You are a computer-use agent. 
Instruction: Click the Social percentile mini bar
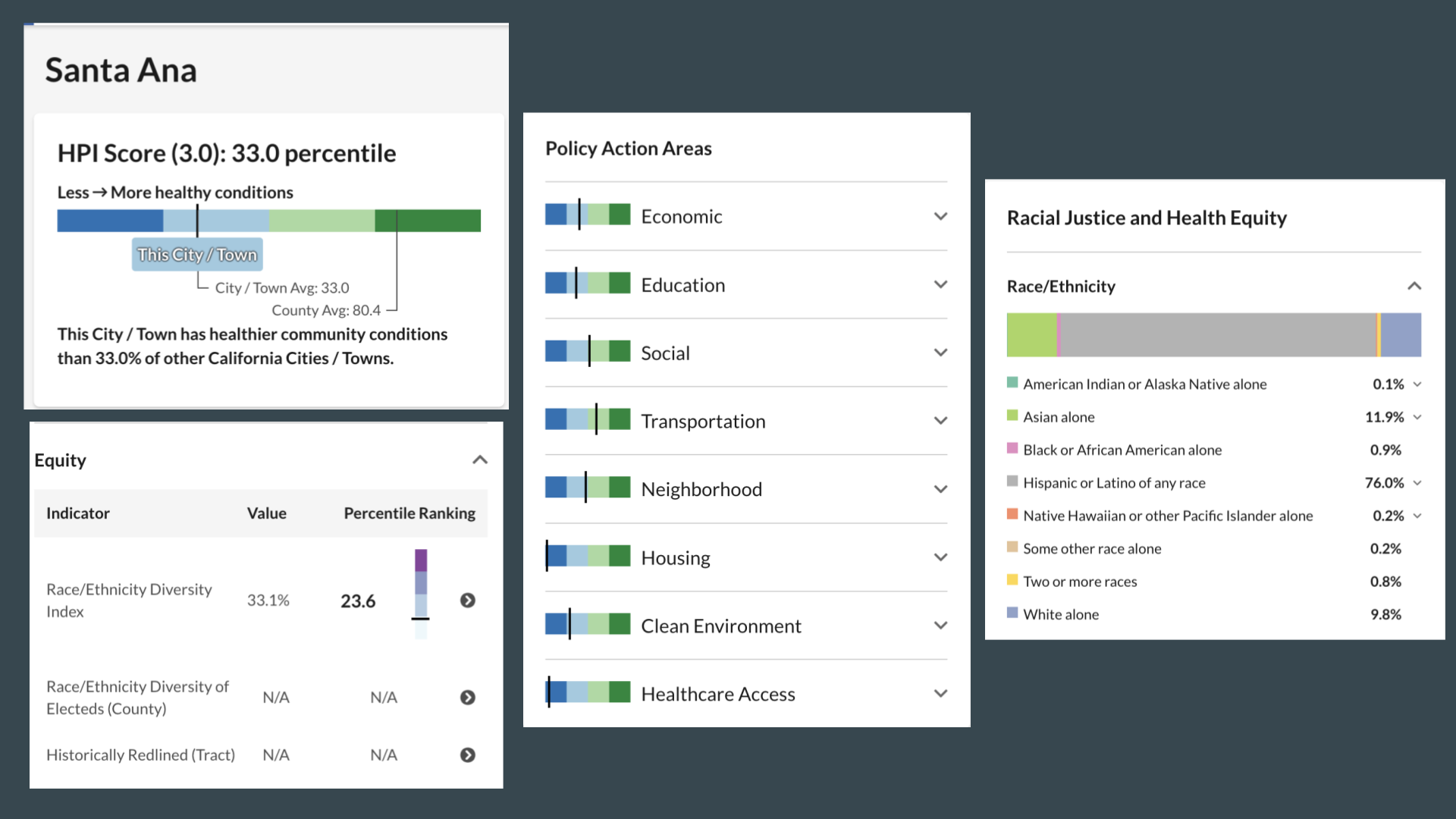tap(588, 351)
